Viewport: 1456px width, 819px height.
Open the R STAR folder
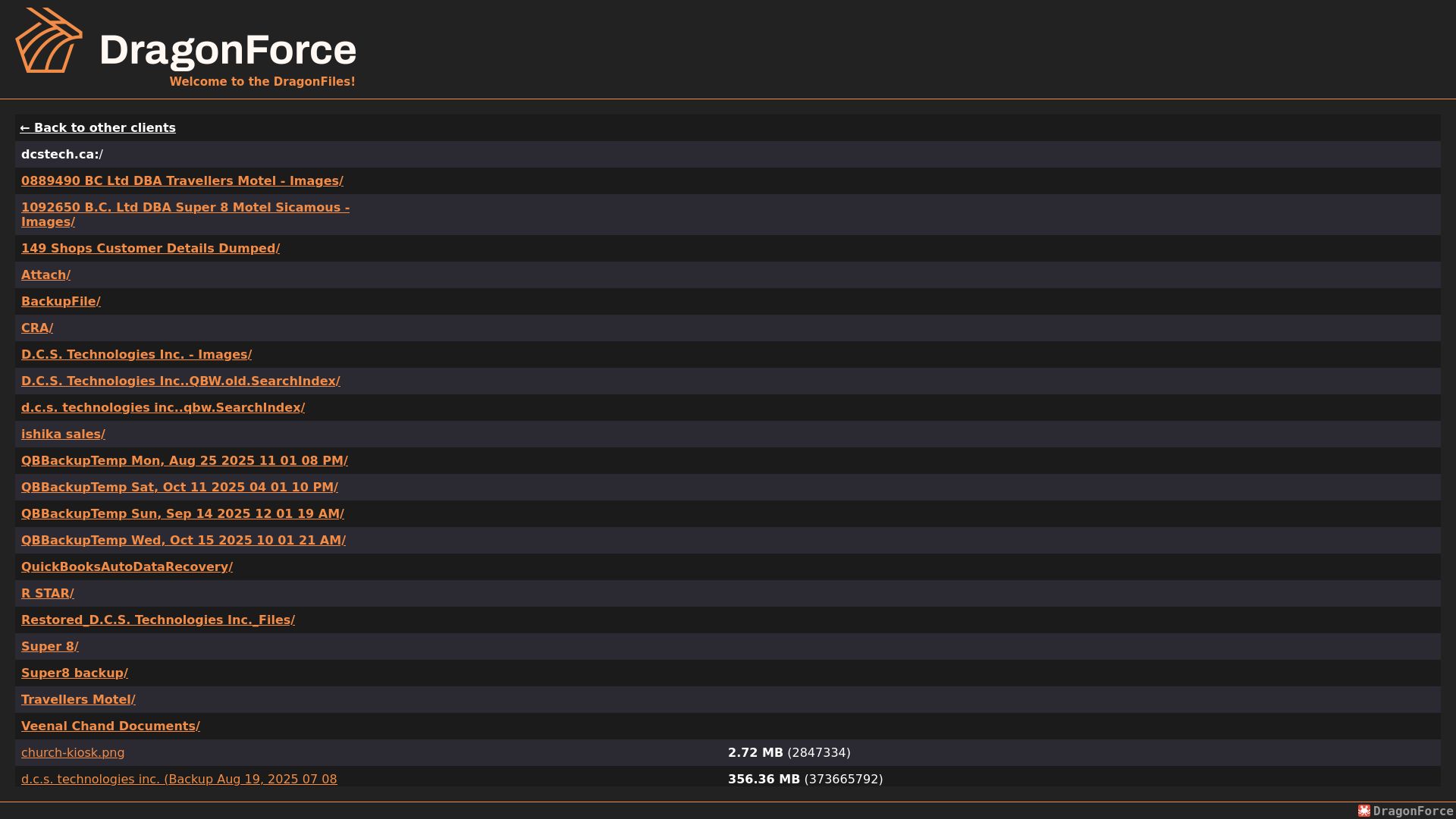48,593
